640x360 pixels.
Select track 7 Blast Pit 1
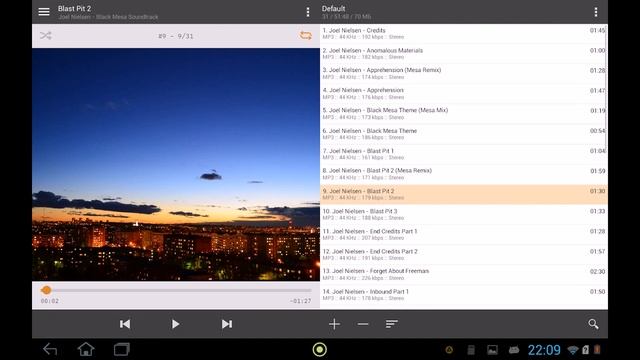(x=464, y=154)
